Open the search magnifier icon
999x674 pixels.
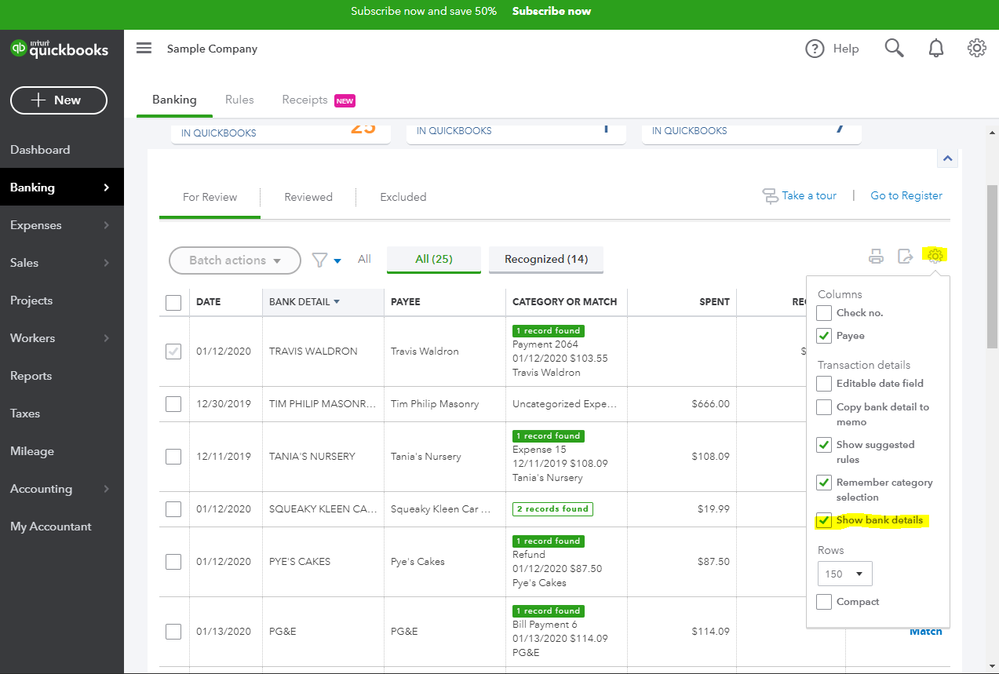(894, 48)
